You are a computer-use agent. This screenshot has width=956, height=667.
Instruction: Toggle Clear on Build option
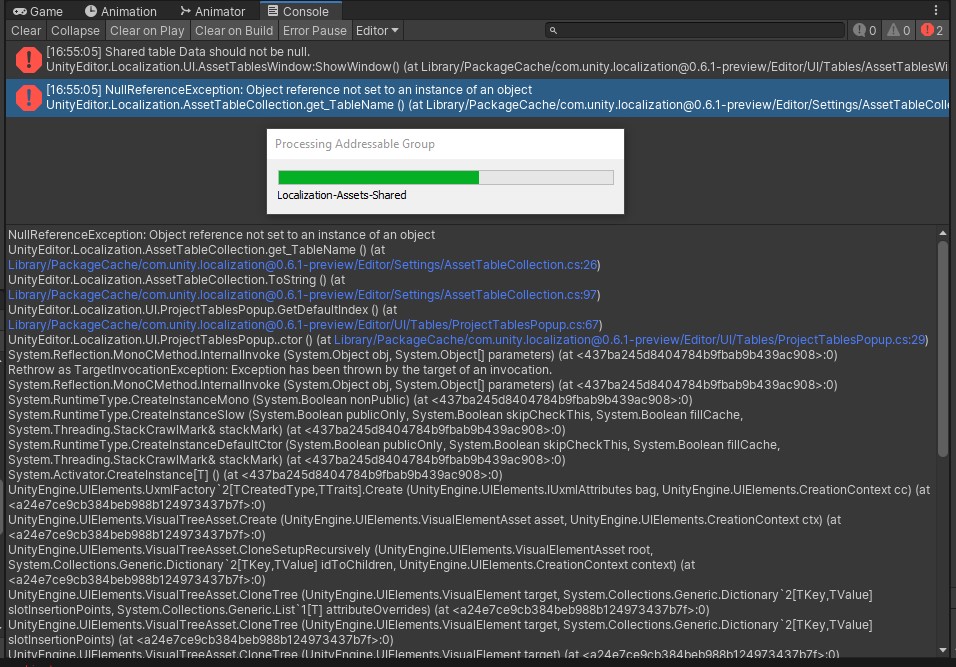233,30
